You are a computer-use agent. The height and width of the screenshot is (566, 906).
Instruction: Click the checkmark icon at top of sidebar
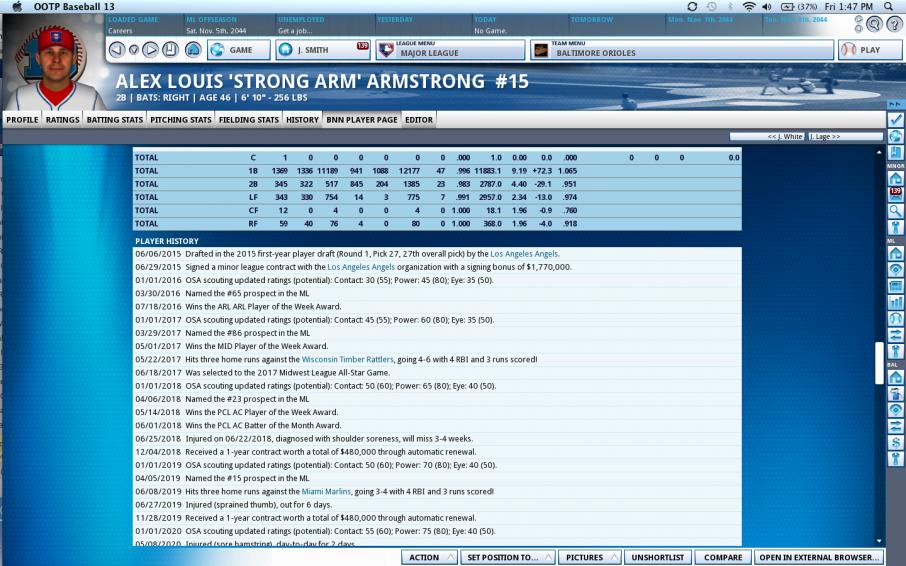pos(895,119)
